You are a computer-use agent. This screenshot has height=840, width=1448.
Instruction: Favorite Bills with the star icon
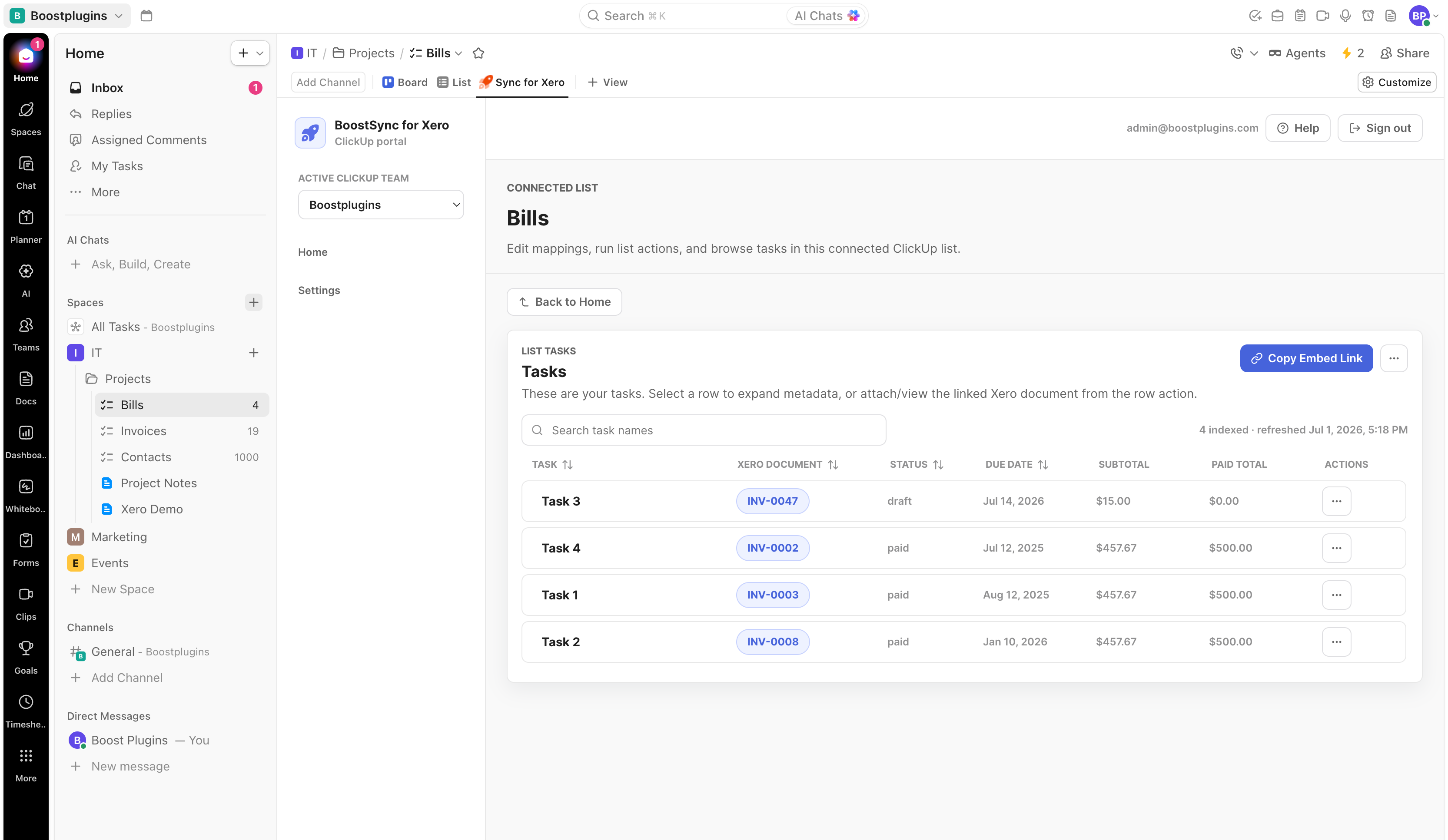478,53
